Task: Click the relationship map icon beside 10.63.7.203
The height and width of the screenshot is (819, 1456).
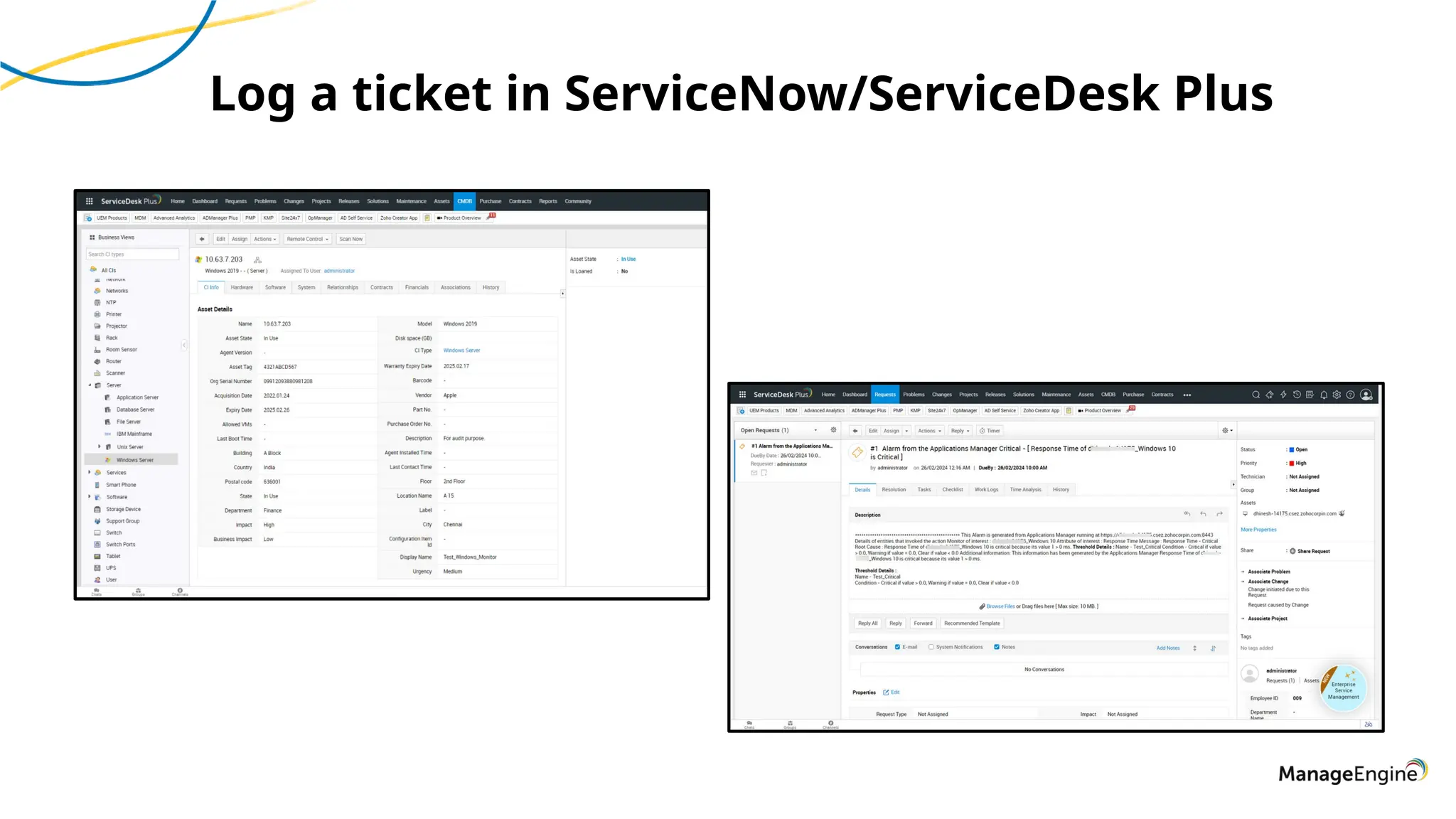Action: coord(257,259)
